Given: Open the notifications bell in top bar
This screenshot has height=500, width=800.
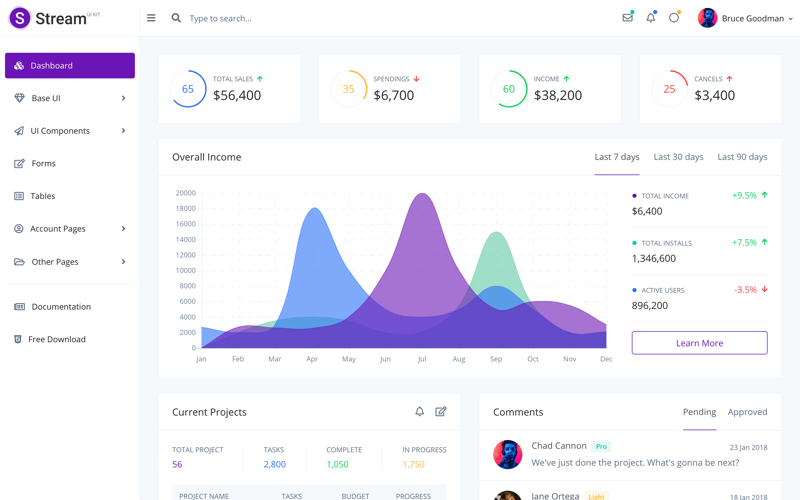Looking at the screenshot, I should 650,18.
